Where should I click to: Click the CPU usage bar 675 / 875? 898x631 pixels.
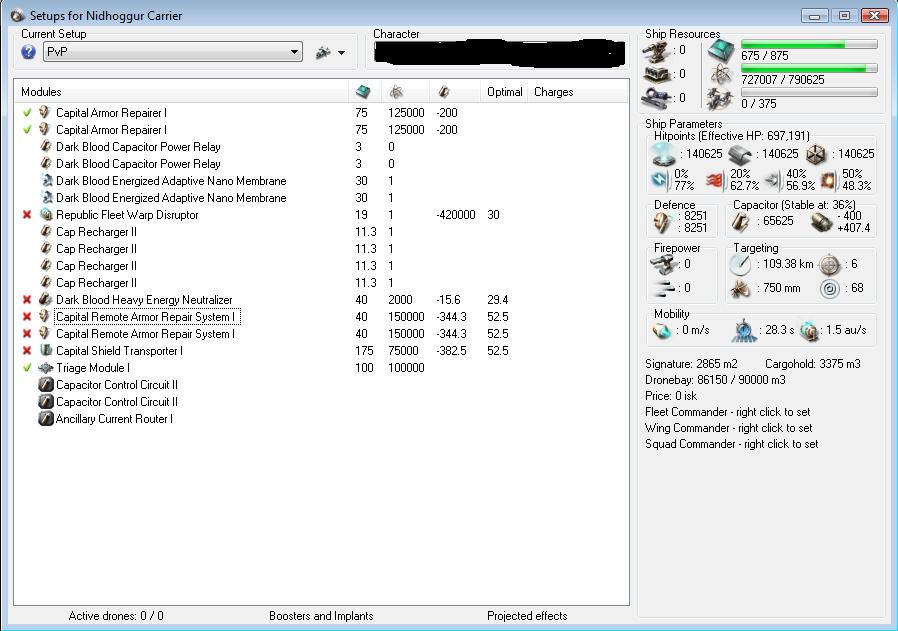click(809, 44)
